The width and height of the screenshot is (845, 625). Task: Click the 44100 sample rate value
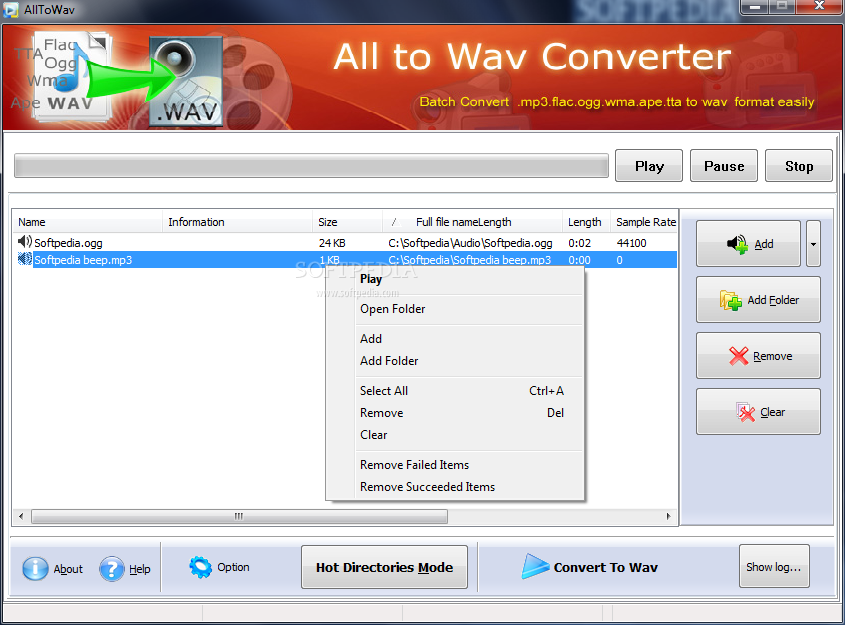[631, 243]
